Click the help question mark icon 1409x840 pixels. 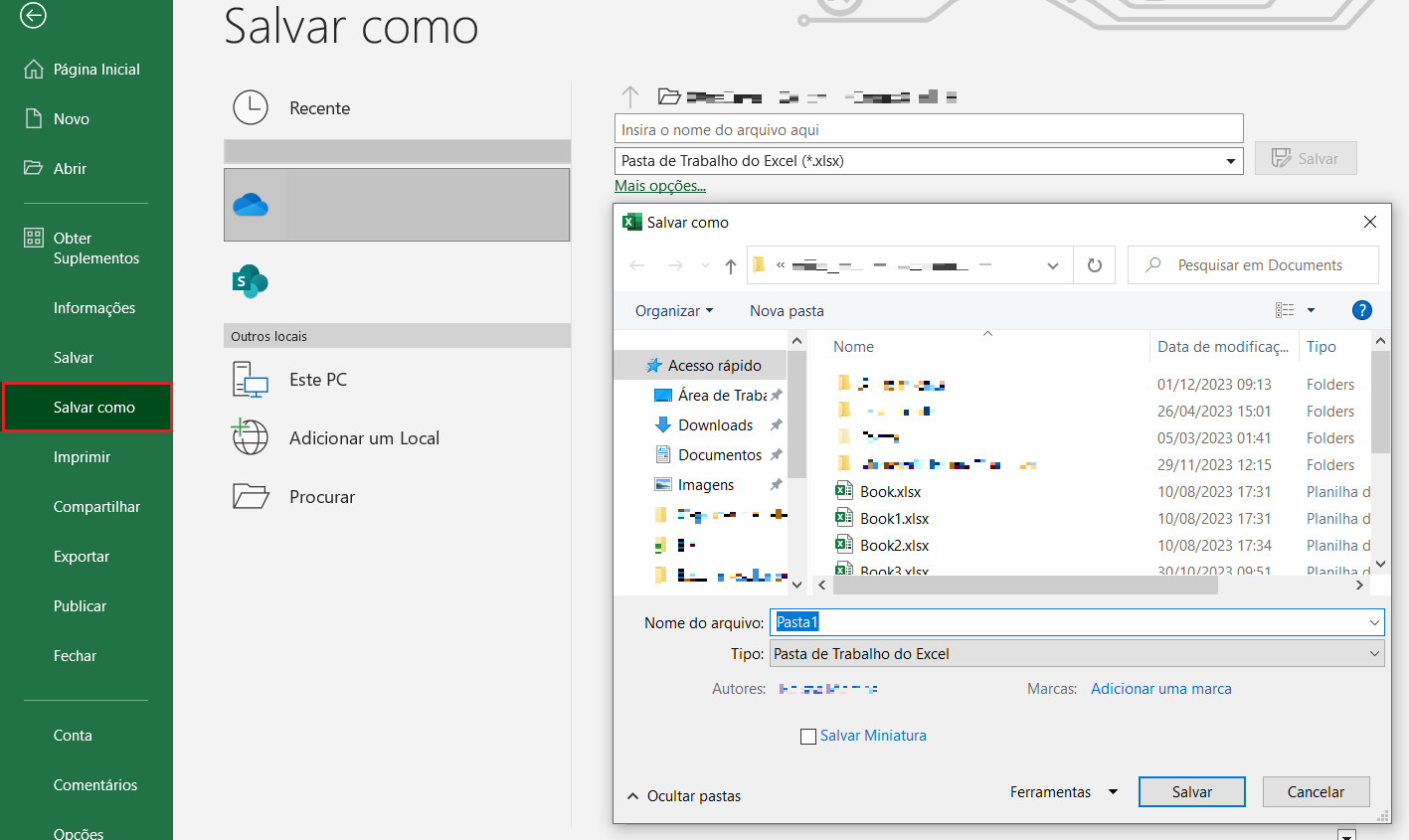(x=1362, y=310)
